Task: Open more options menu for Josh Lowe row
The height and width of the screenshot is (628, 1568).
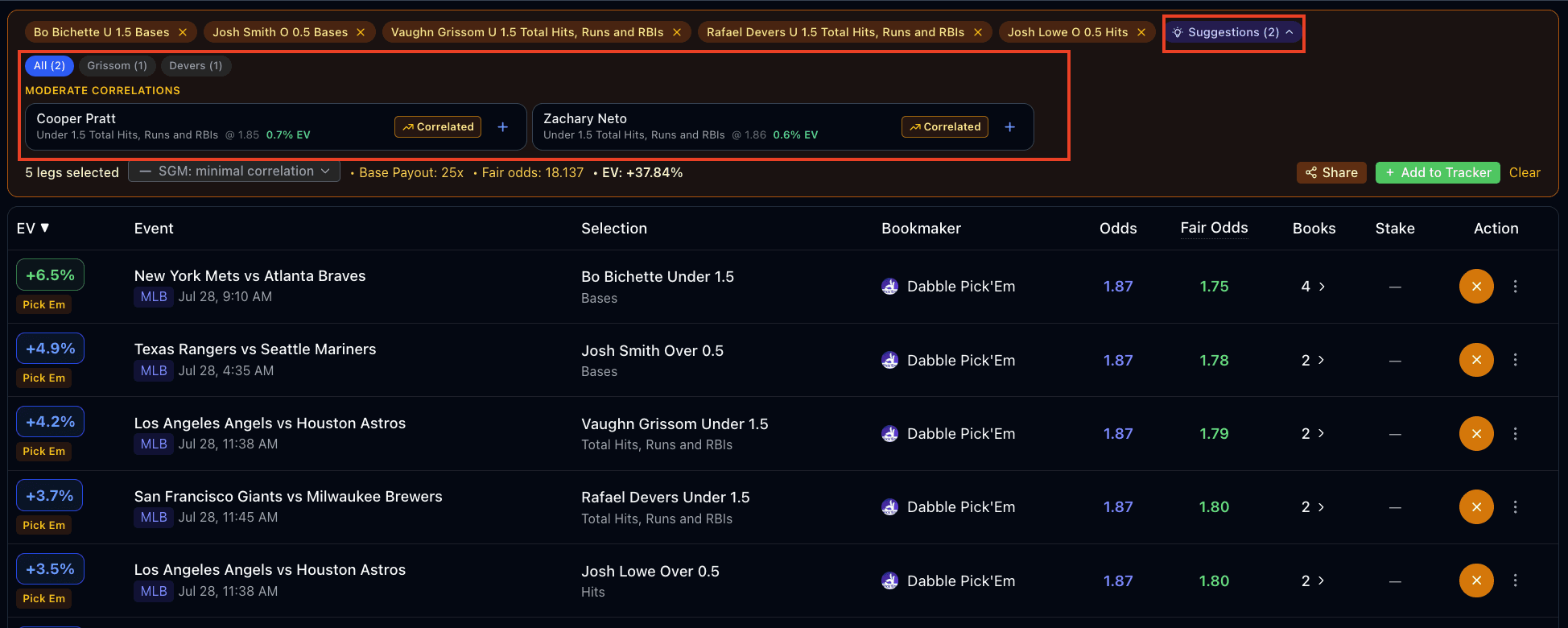Action: pyautogui.click(x=1515, y=580)
